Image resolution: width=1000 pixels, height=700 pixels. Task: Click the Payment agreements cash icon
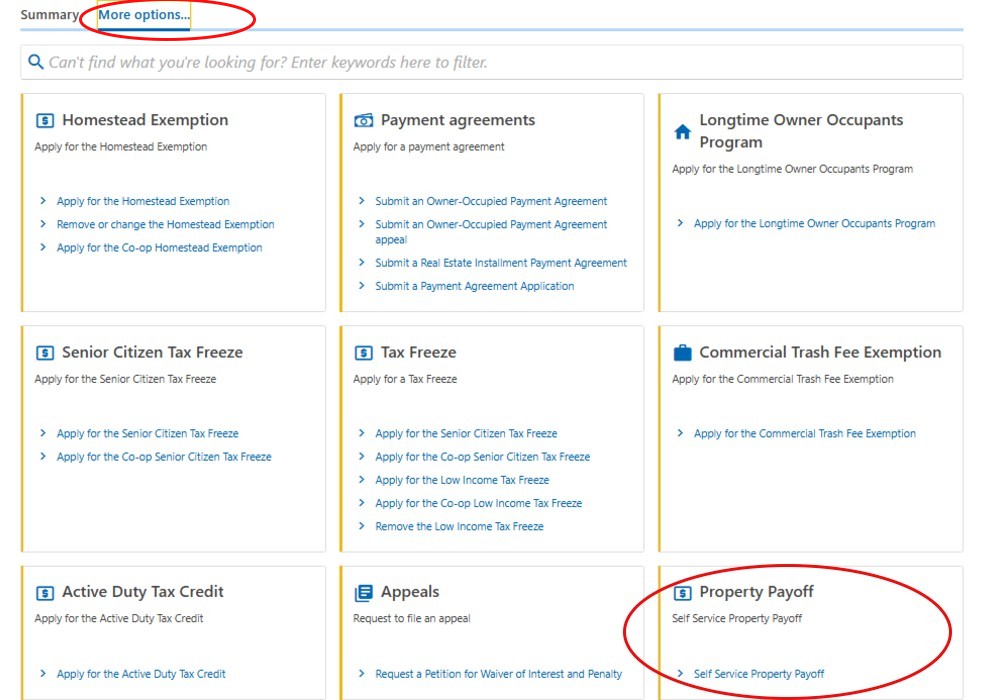coord(364,121)
